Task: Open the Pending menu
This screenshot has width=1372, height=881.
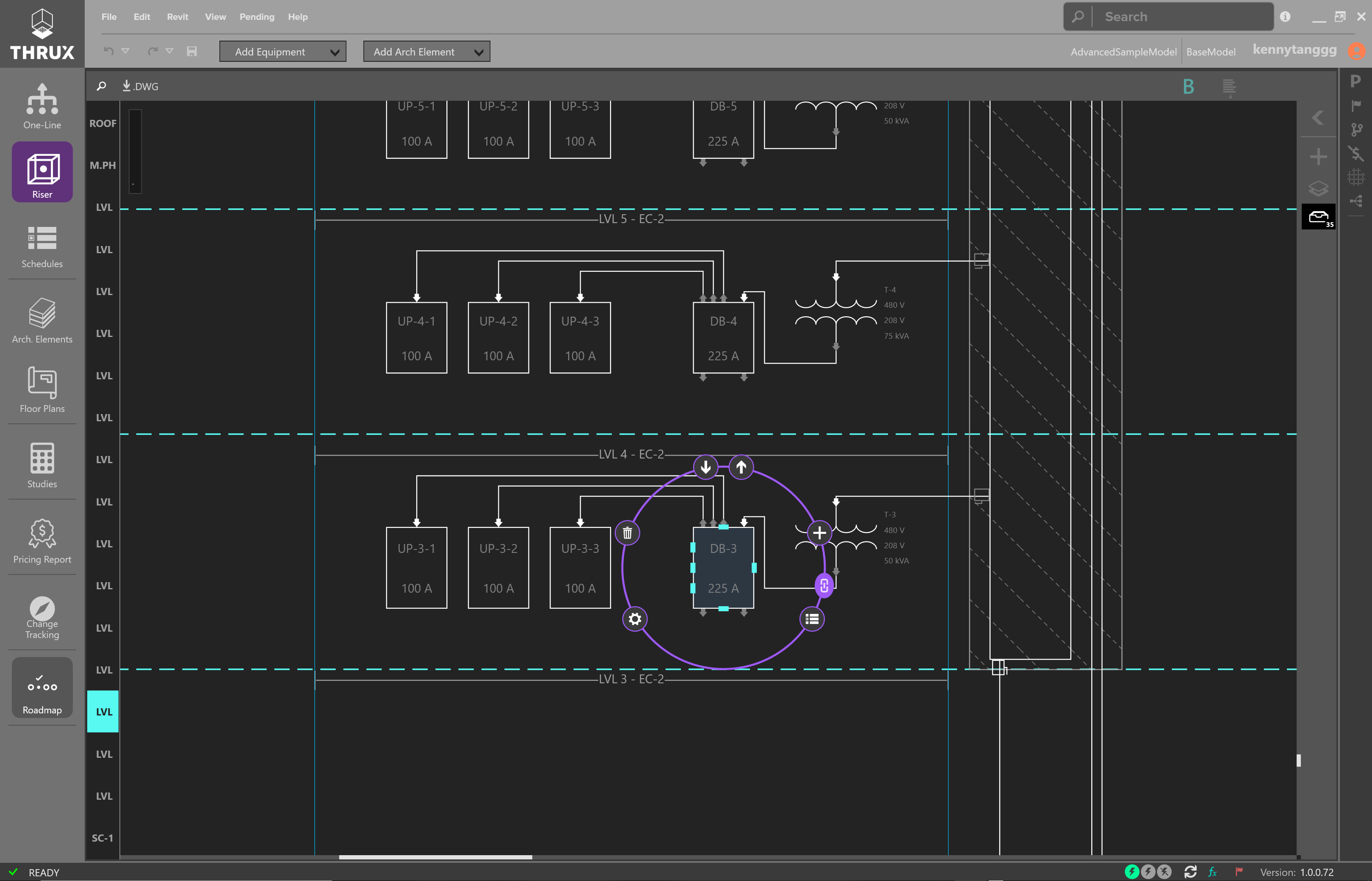Action: coord(257,17)
